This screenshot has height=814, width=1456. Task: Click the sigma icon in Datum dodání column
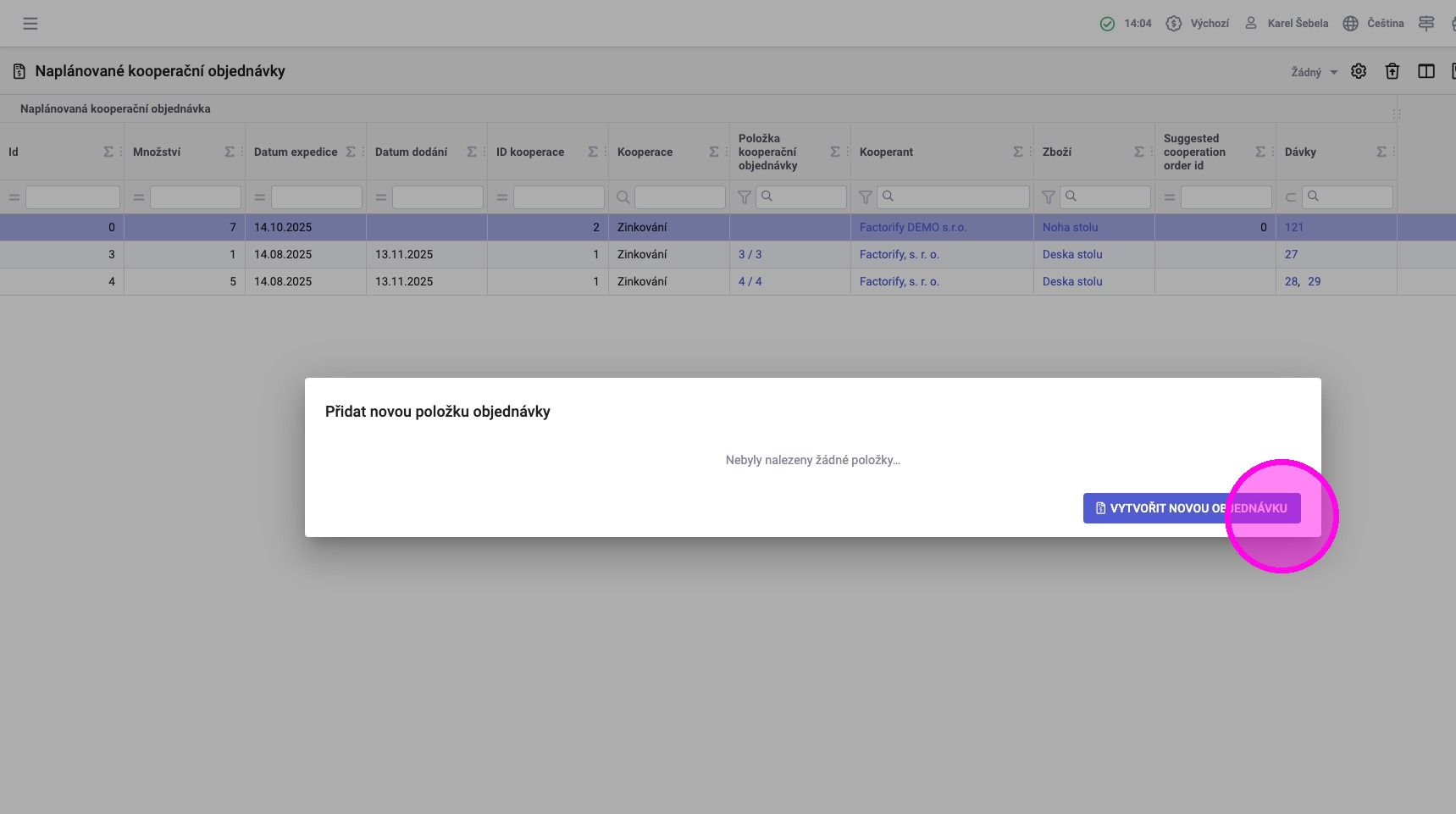[472, 152]
